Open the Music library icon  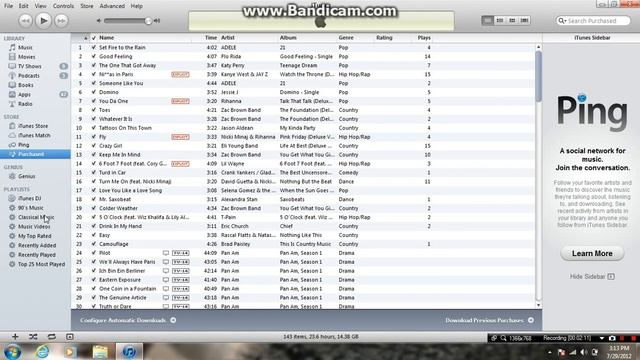12,47
